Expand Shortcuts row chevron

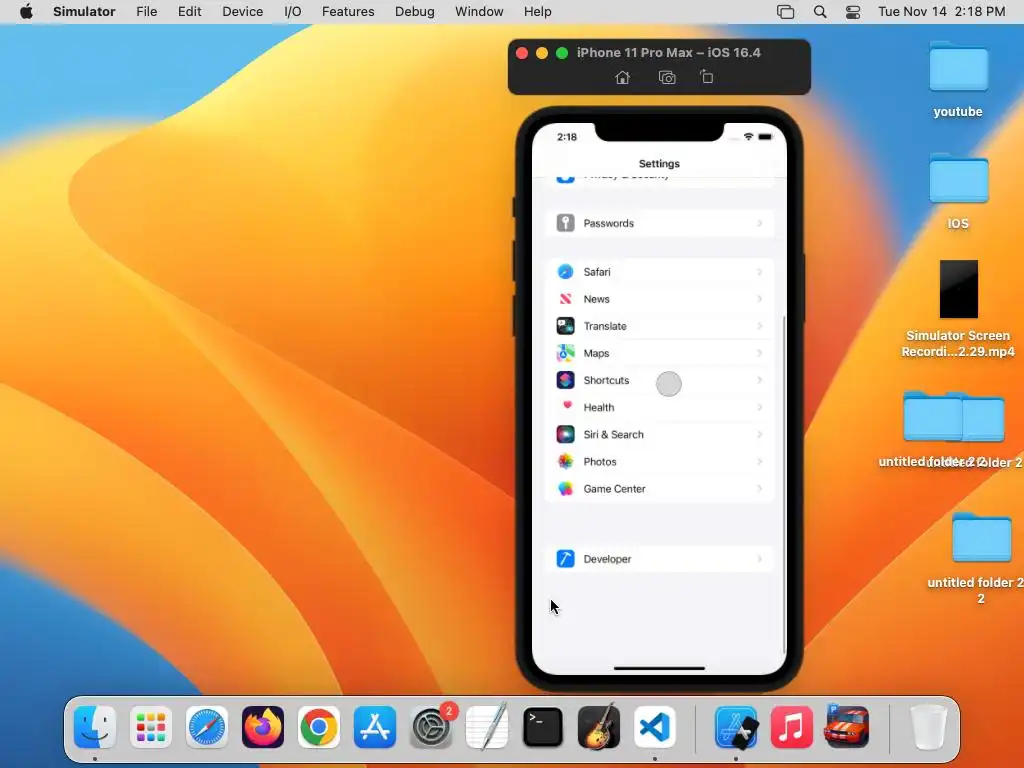pyautogui.click(x=760, y=380)
